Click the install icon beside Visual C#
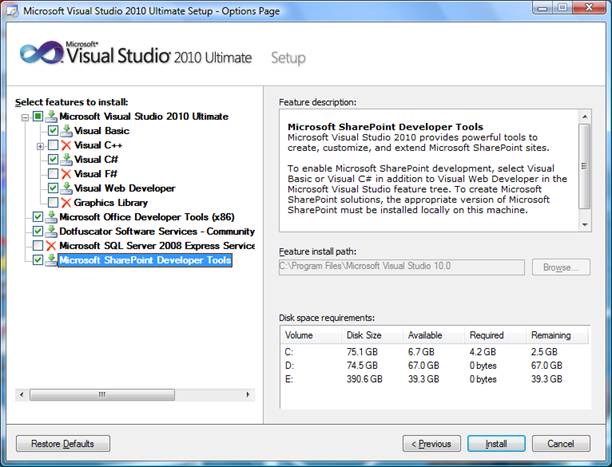Screen dimensions: 612x467 pyautogui.click(x=66, y=159)
